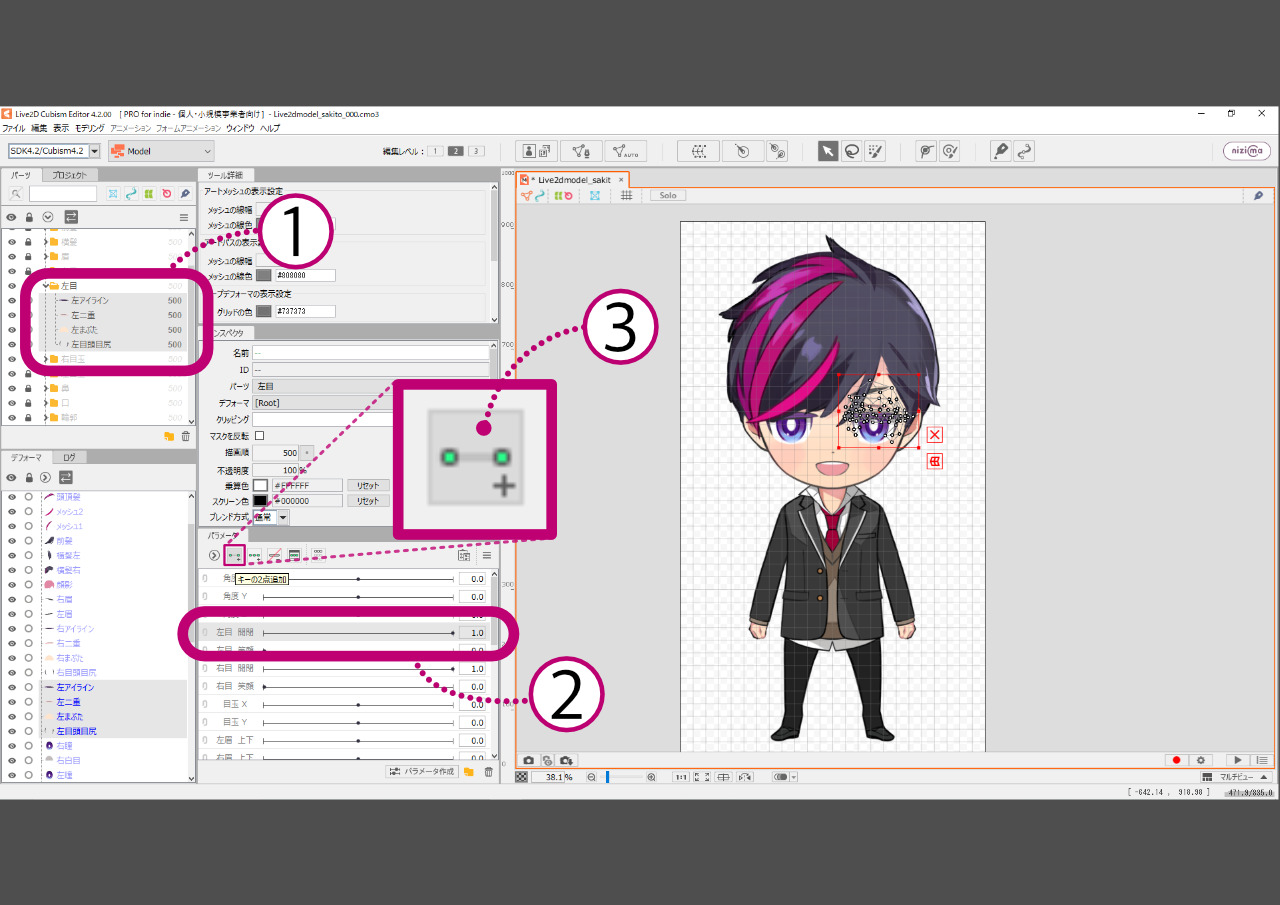Image resolution: width=1280 pixels, height=905 pixels.
Task: Click the 右目 開閉 parameter slider
Action: point(358,669)
